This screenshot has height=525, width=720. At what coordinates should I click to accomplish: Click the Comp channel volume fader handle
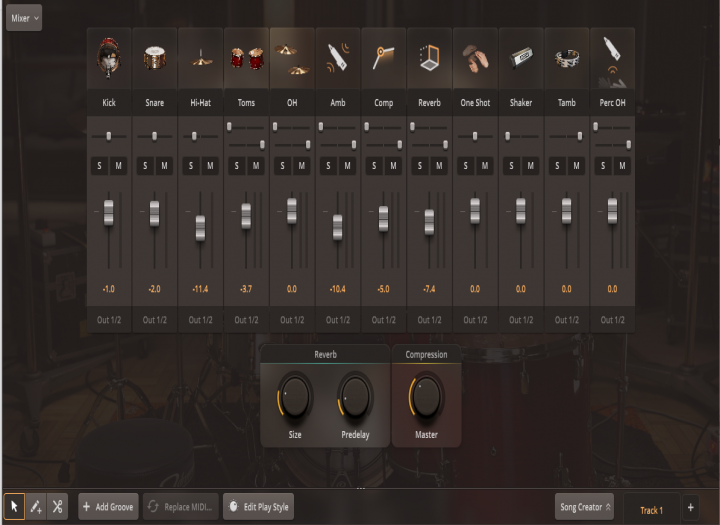tap(383, 219)
